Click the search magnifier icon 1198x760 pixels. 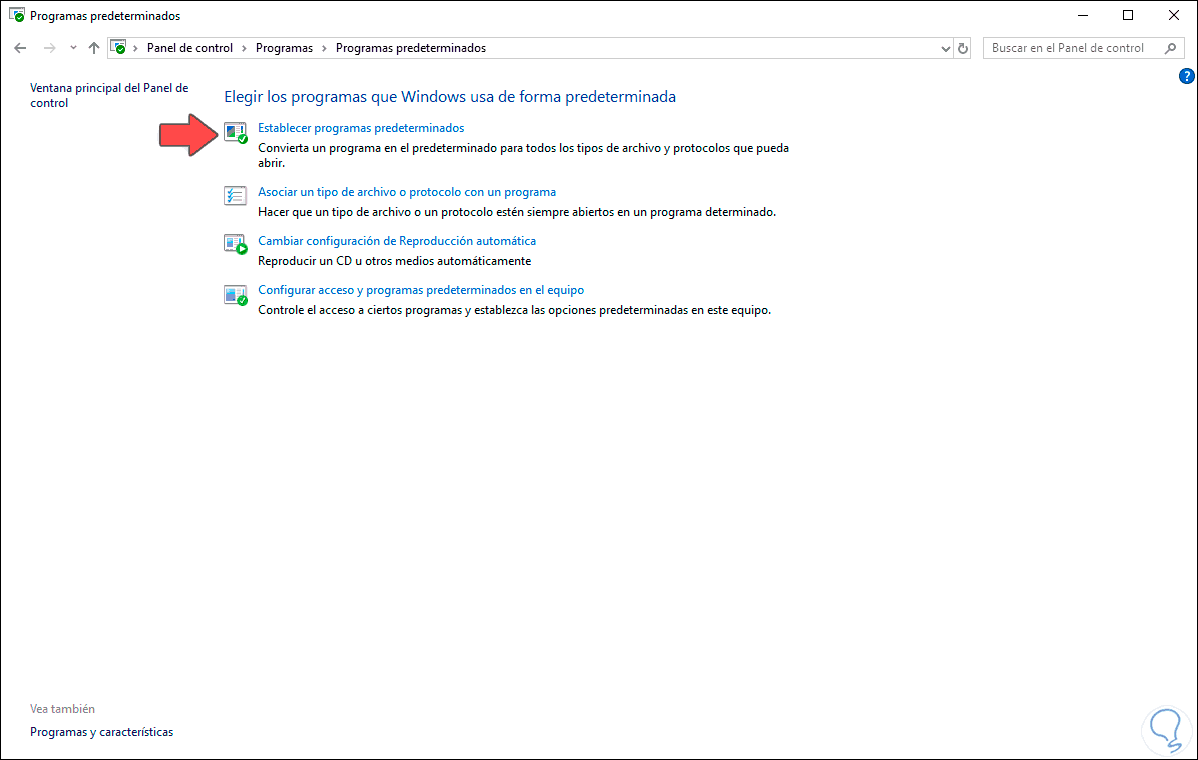pos(1170,48)
